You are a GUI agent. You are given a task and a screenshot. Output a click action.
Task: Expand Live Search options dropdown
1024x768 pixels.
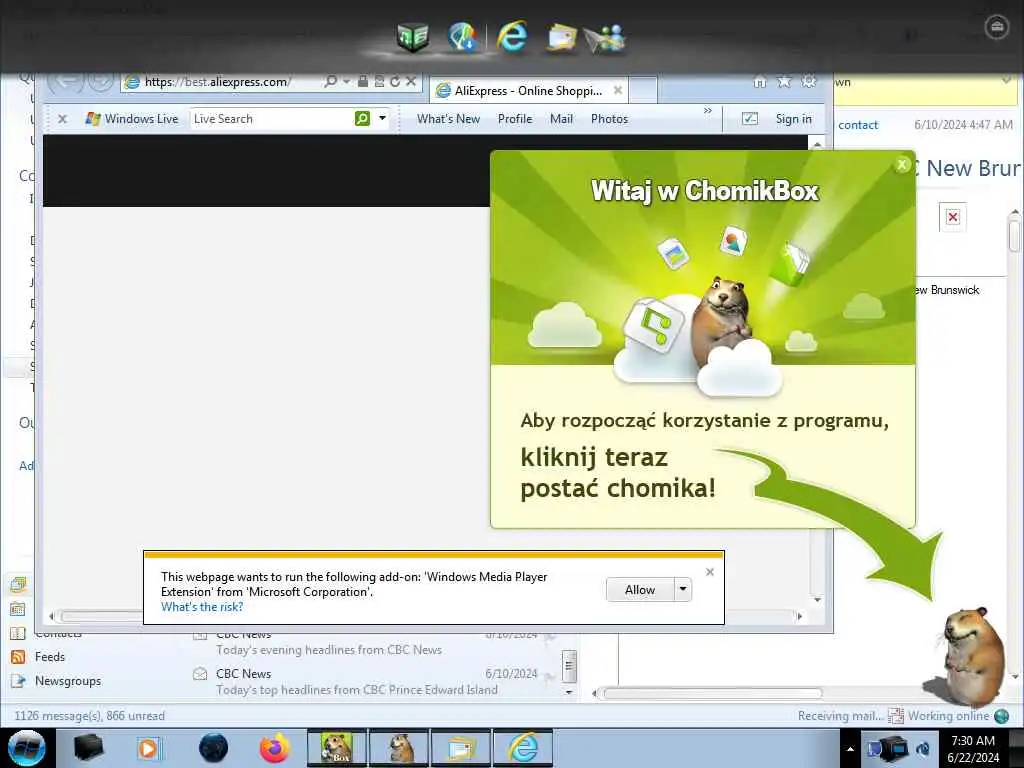tap(383, 118)
